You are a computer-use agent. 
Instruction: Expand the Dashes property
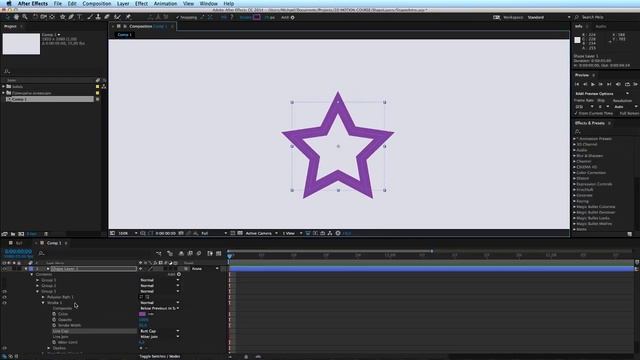pos(49,348)
